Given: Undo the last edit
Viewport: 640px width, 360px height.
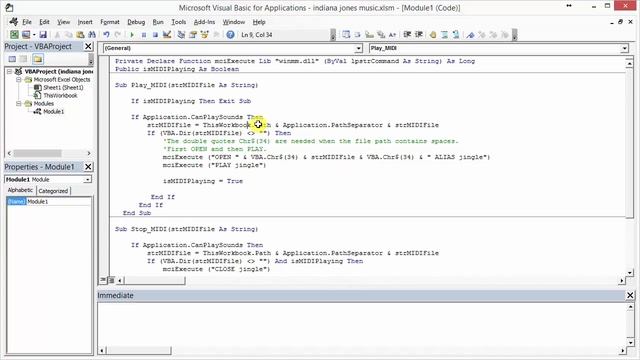Looking at the screenshot, I should (107, 35).
